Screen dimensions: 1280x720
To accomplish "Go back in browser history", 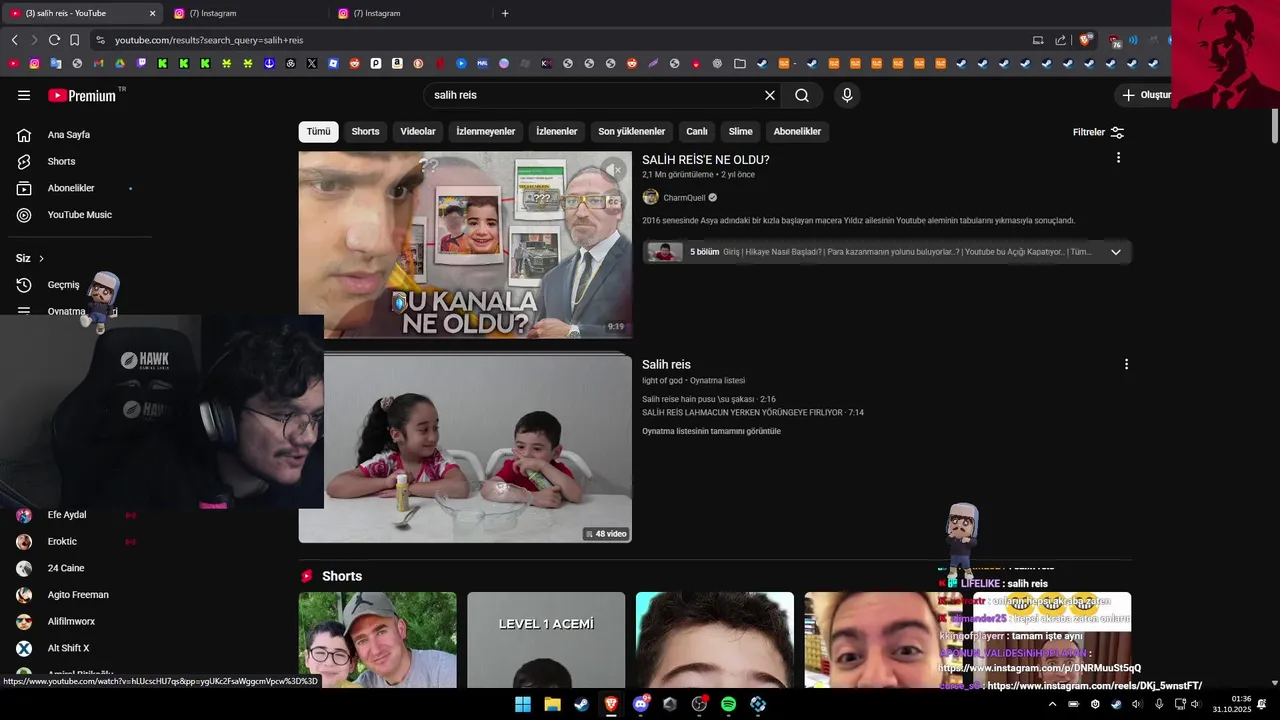I will click(14, 40).
